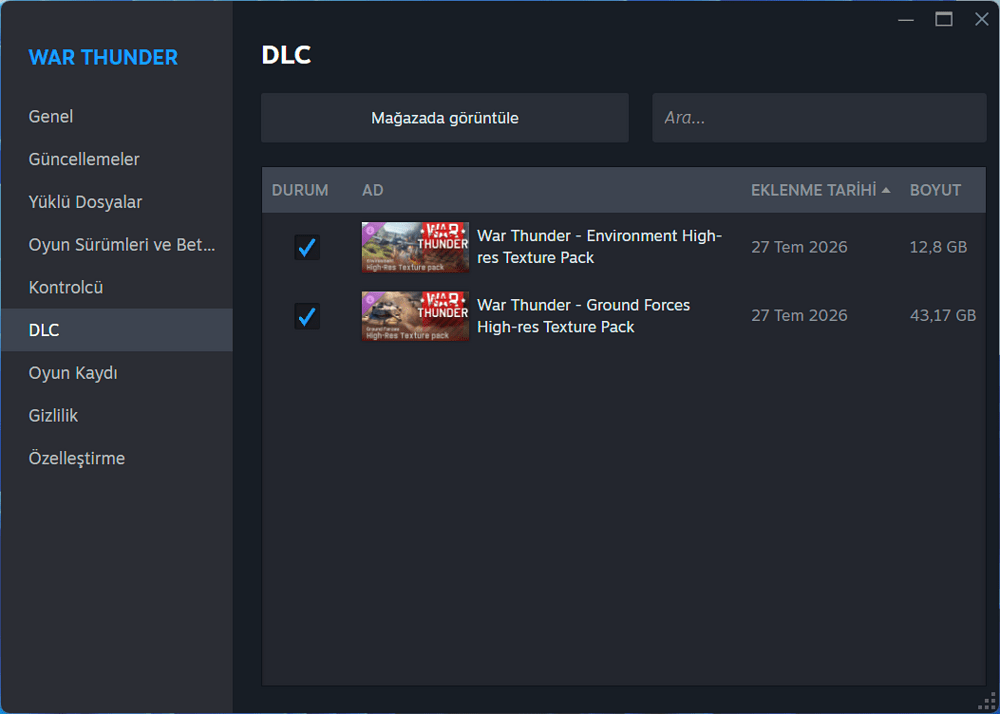Screen dimensions: 1000x714
Task: Close the properties window
Action: coord(982,20)
